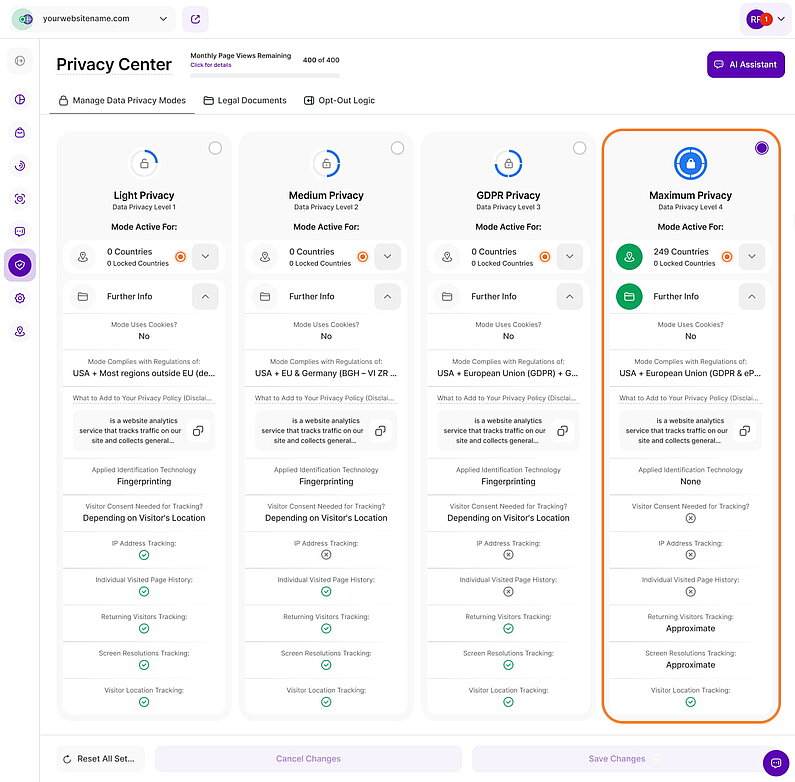The height and width of the screenshot is (782, 795).
Task: Select the Light Privacy mode radio button
Action: coord(215,148)
